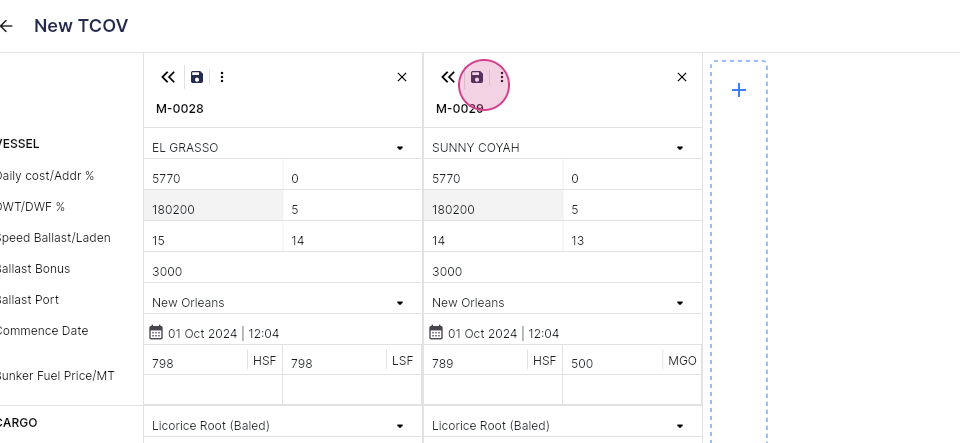Save the M-0029 estimate
960x443 pixels.
(476, 77)
